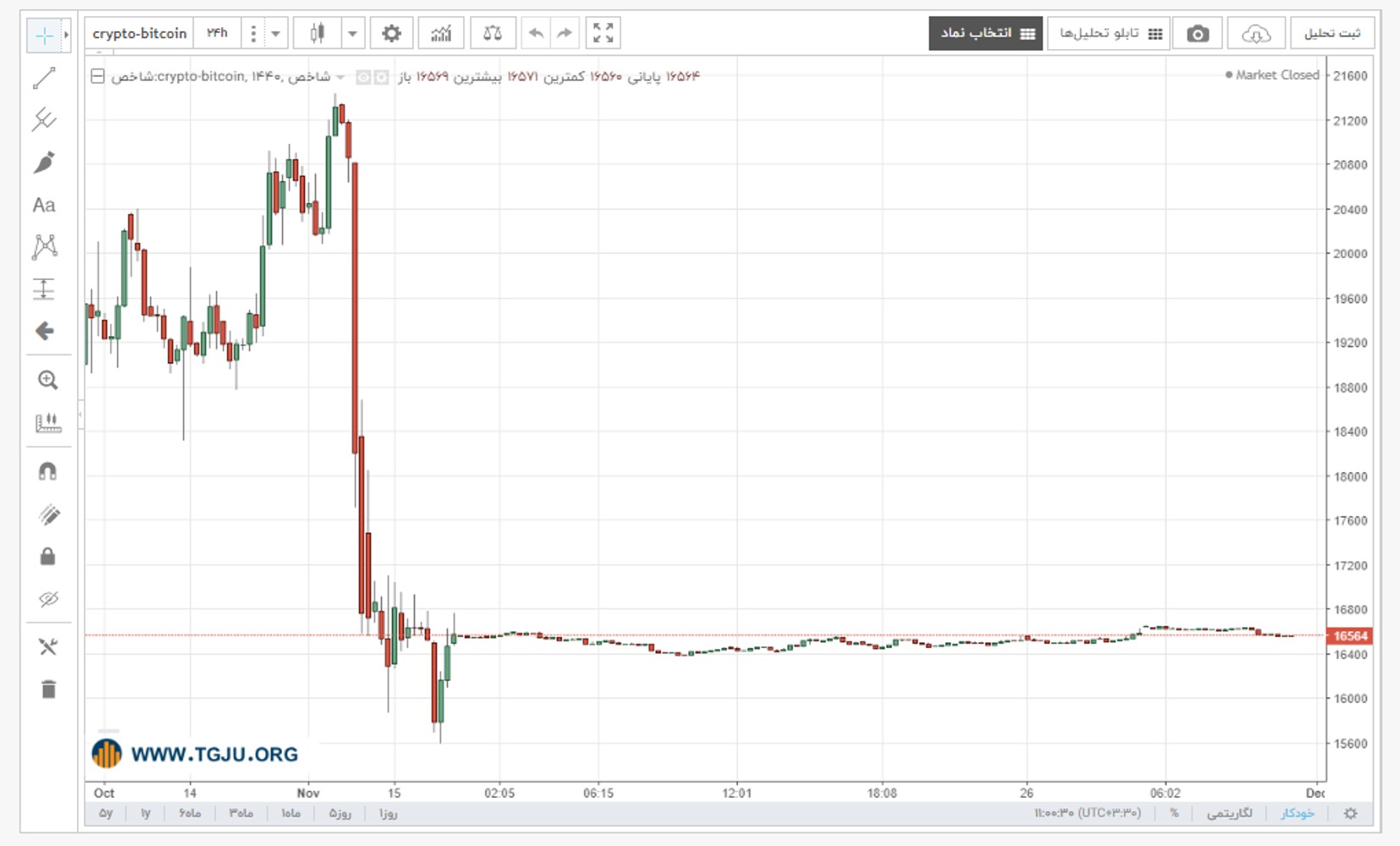Redo the last chart action
1400x846 pixels.
pyautogui.click(x=565, y=33)
